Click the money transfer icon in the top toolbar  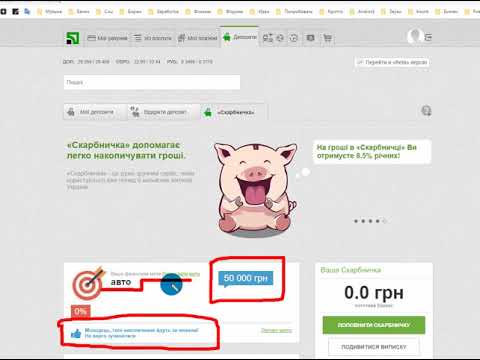[268, 38]
